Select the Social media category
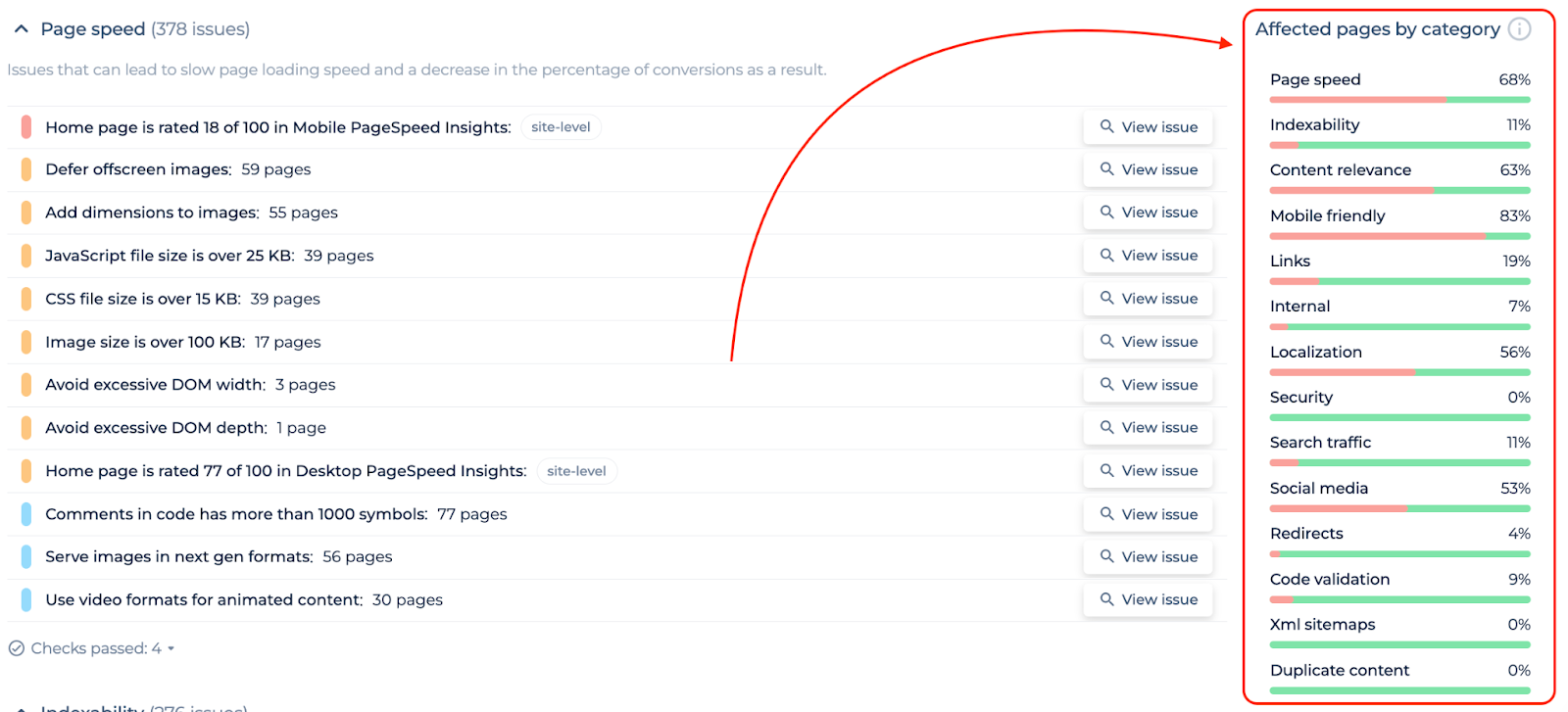Viewport: 1568px width, 712px height. tap(1399, 496)
